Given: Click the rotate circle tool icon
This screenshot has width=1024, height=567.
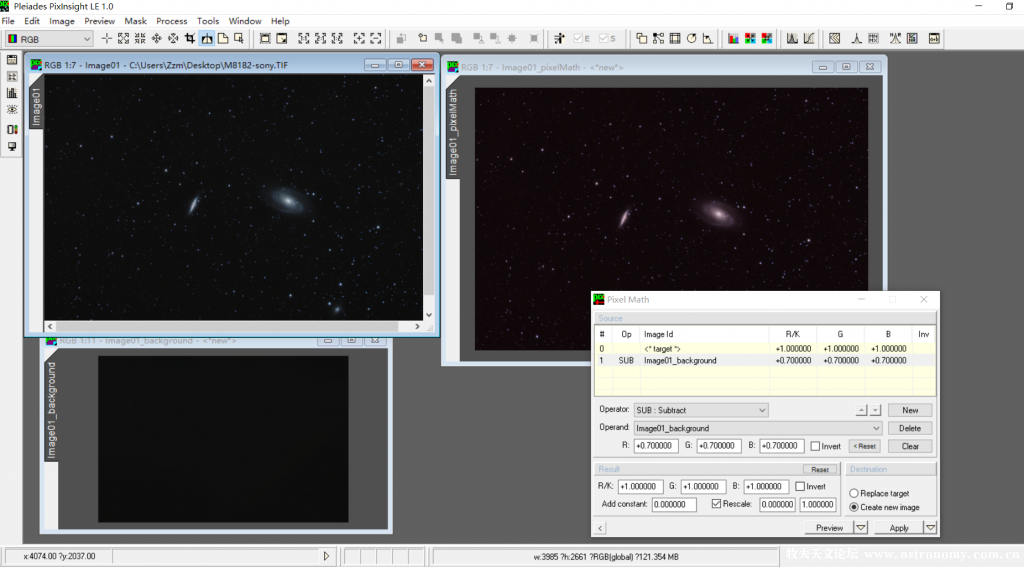Looking at the screenshot, I should 691,39.
